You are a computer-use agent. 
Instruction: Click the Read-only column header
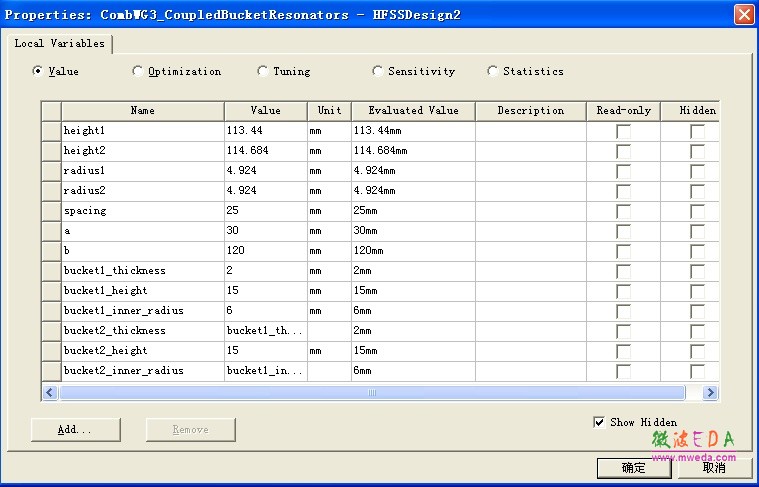(x=623, y=111)
